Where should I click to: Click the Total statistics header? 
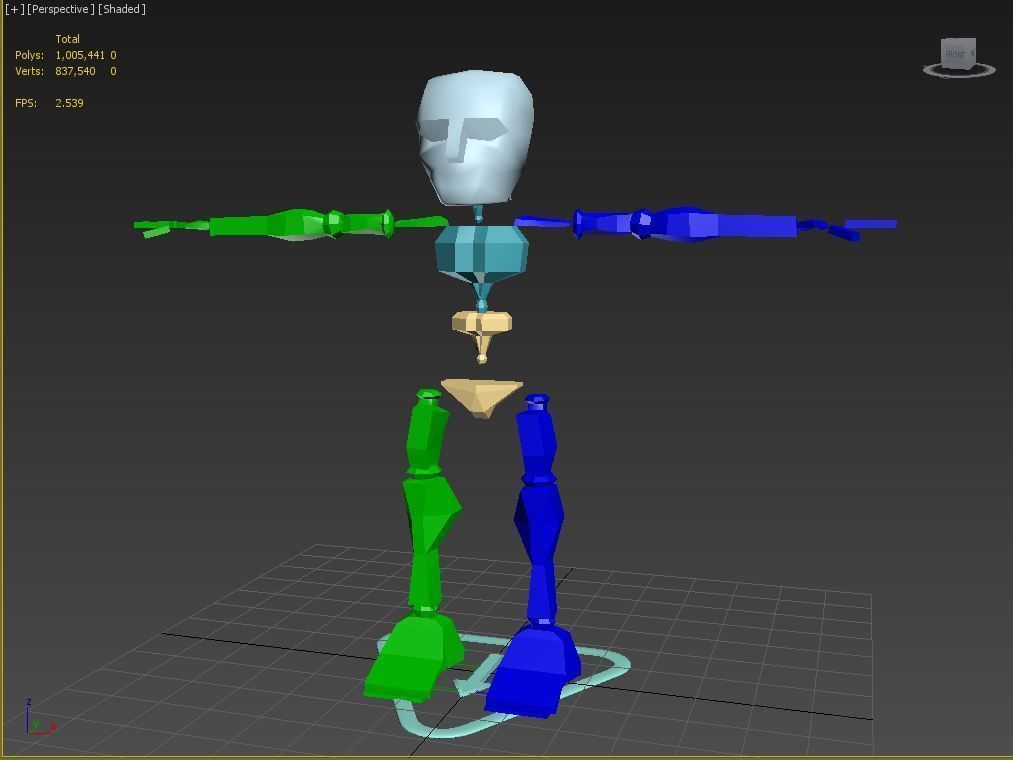67,39
